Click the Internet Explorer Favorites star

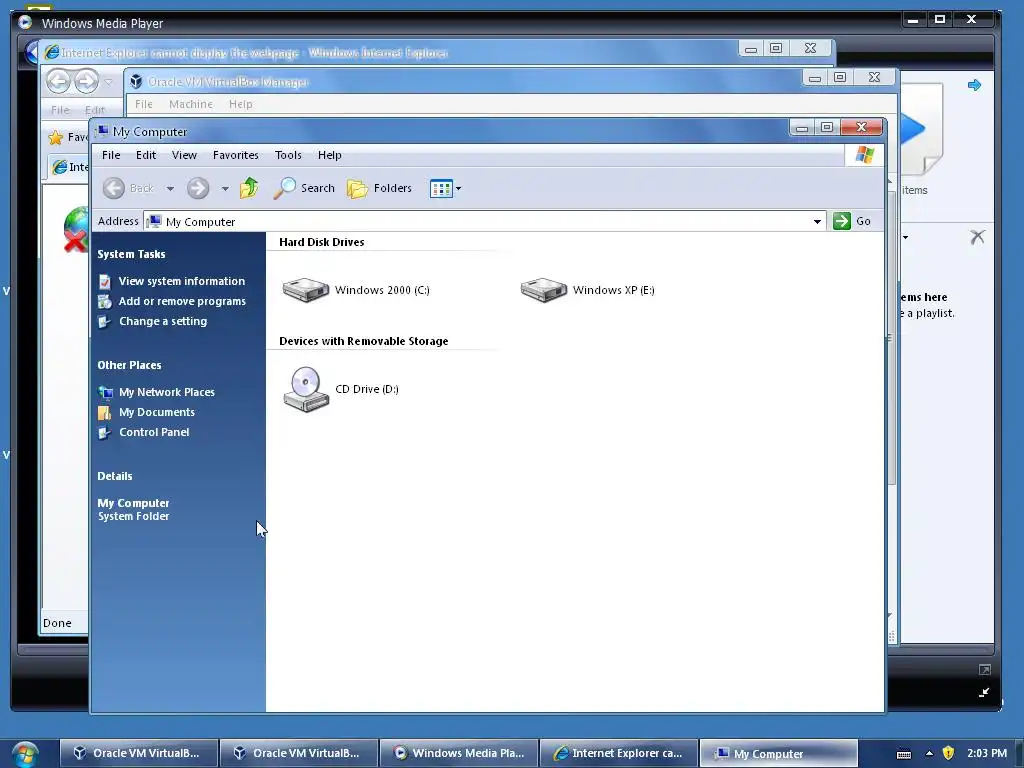[56, 137]
